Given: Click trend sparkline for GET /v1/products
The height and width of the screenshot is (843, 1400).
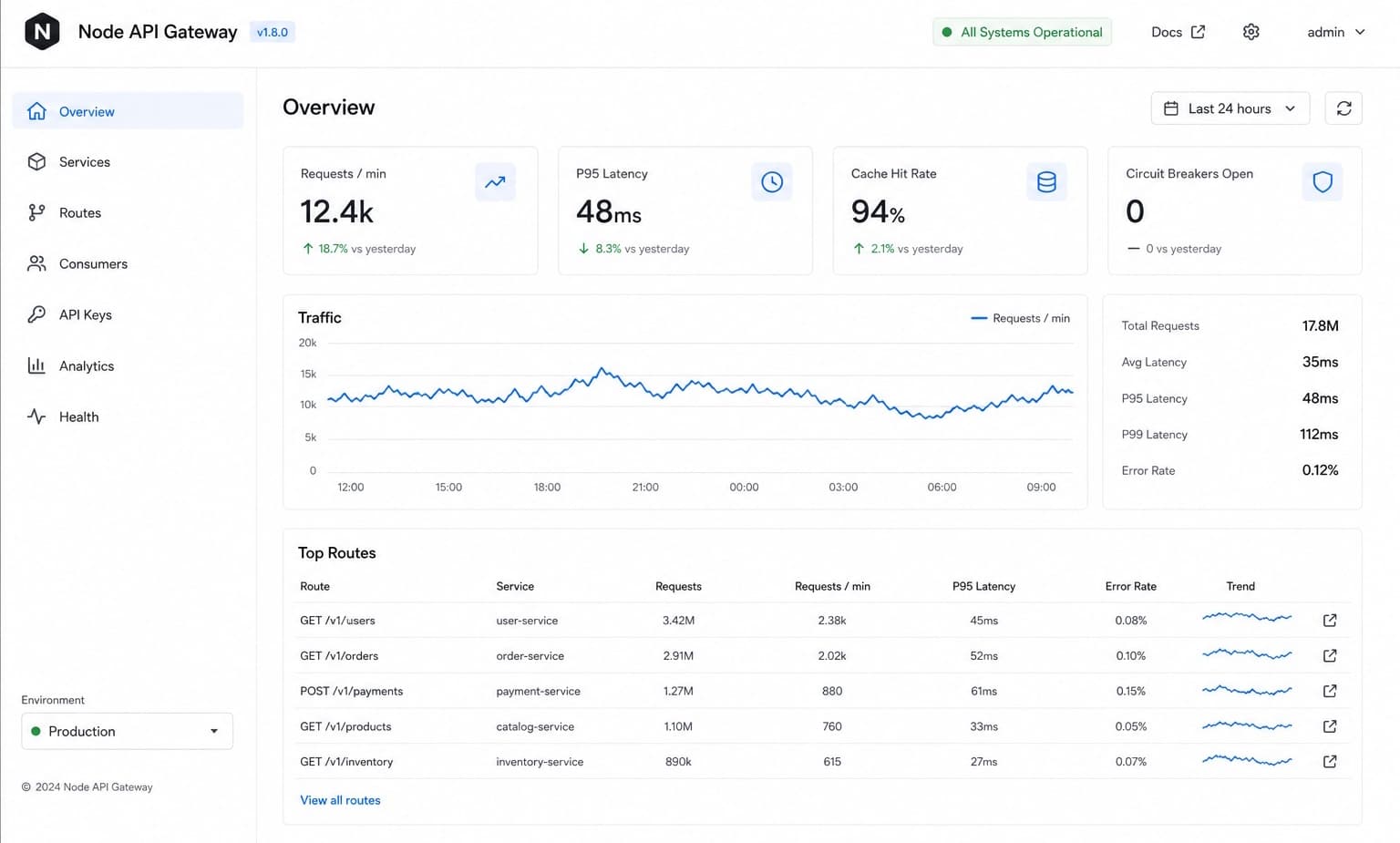Looking at the screenshot, I should coord(1247,725).
